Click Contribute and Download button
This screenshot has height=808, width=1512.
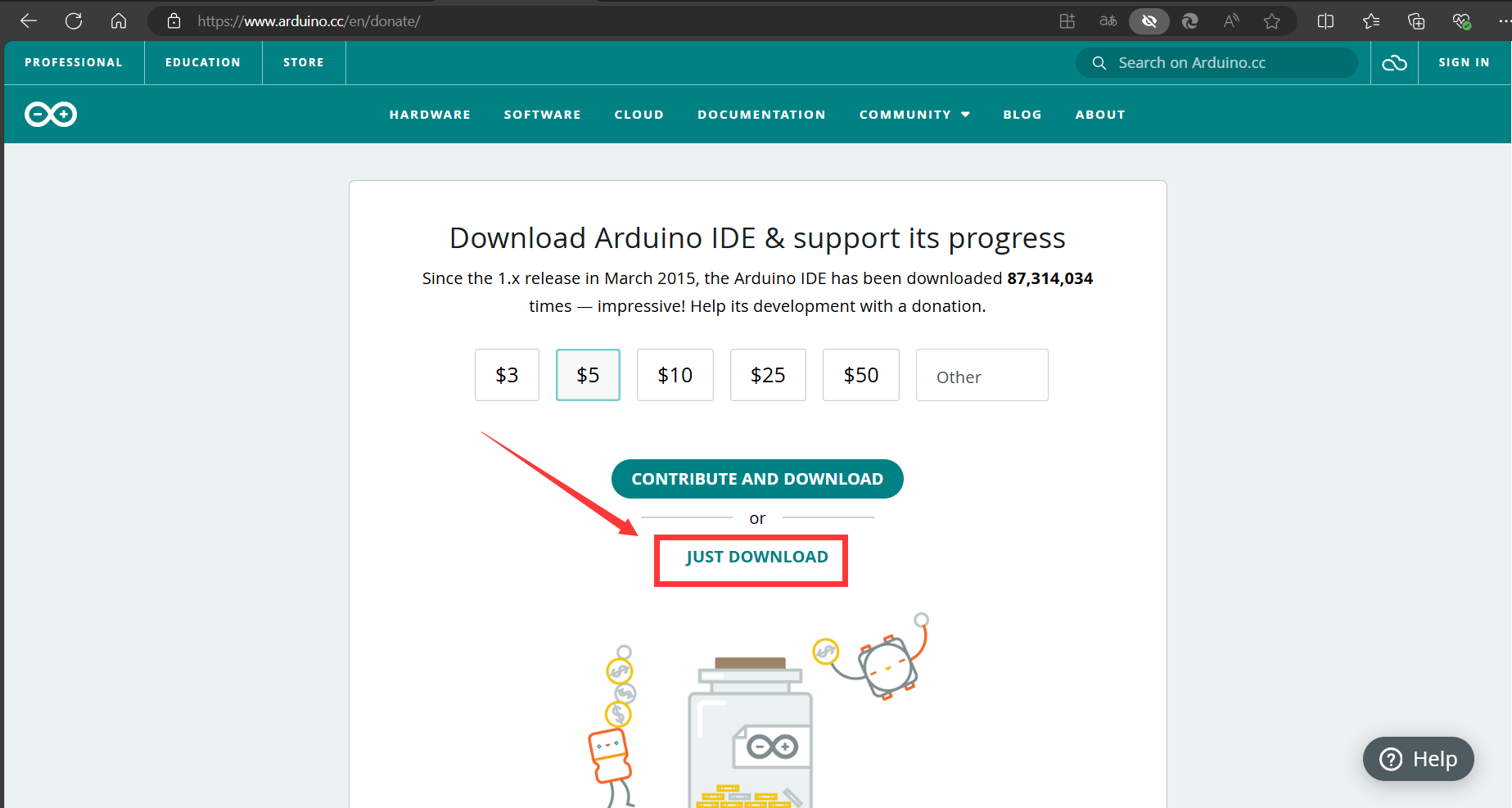pos(757,479)
